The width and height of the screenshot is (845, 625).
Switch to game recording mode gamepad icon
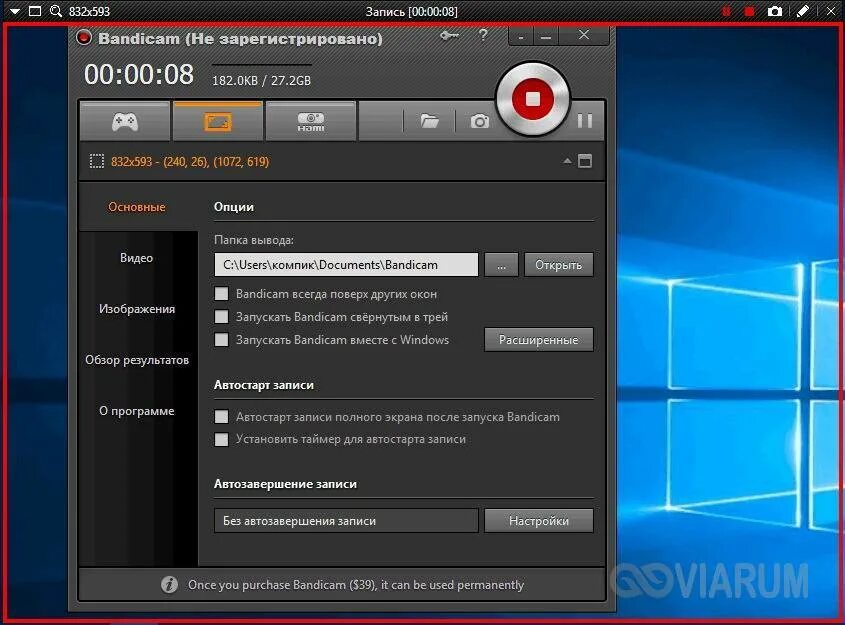point(125,121)
